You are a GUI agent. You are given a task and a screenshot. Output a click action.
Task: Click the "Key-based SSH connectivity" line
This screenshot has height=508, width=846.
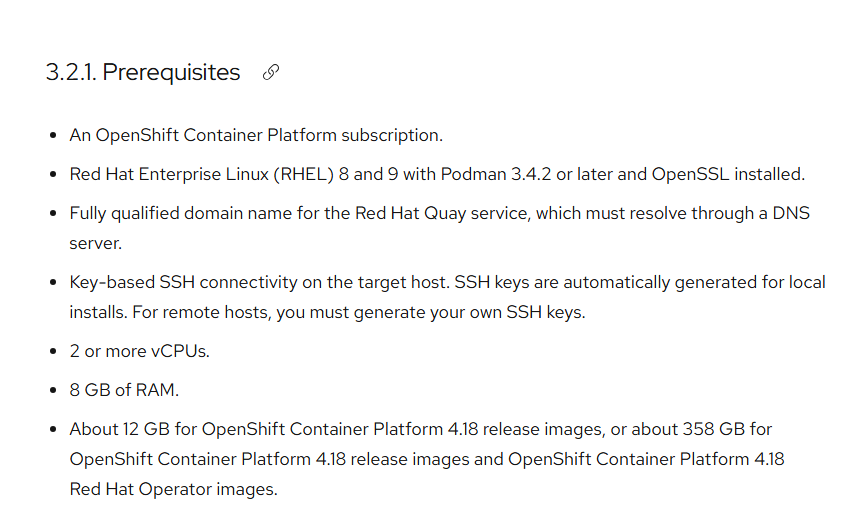tap(447, 283)
